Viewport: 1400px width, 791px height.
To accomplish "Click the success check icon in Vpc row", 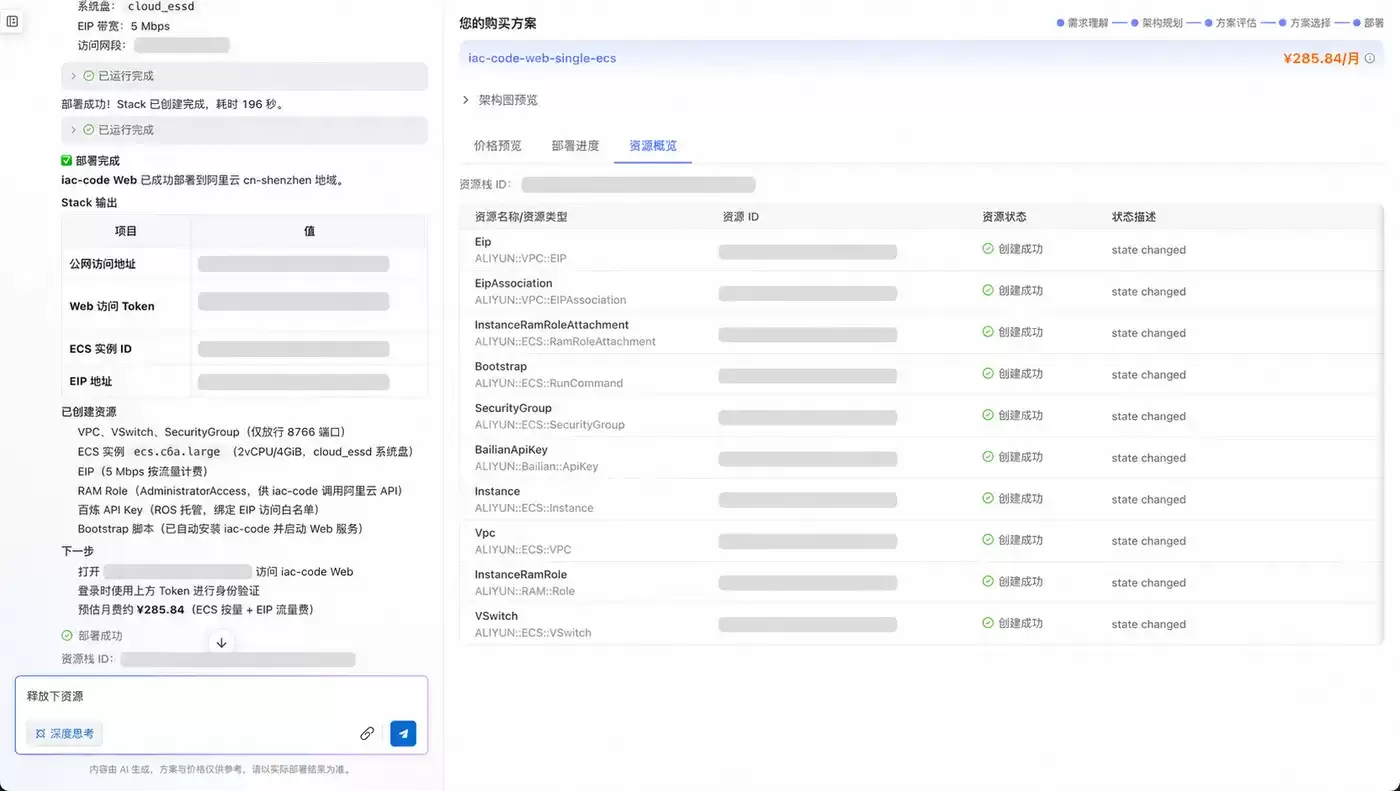I will [x=988, y=540].
